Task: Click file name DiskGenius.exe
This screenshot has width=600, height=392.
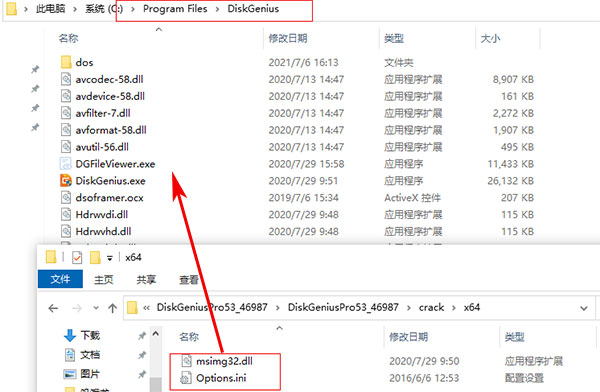Action: (111, 181)
